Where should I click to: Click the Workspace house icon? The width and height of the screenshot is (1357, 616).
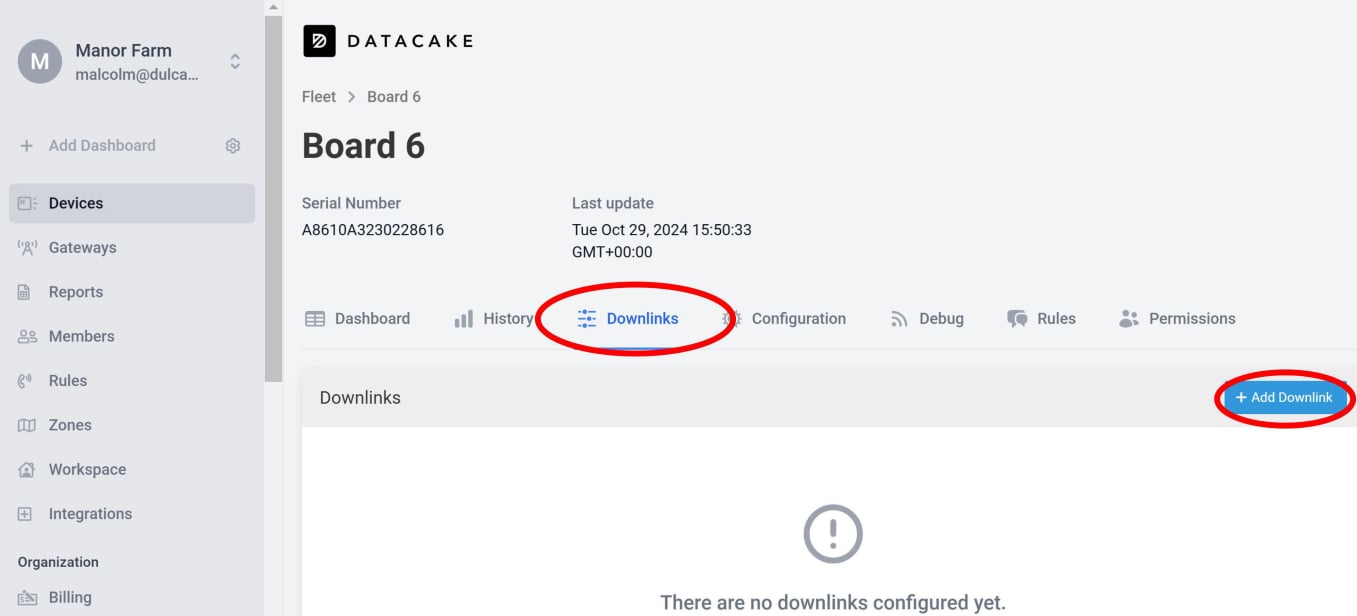click(27, 469)
